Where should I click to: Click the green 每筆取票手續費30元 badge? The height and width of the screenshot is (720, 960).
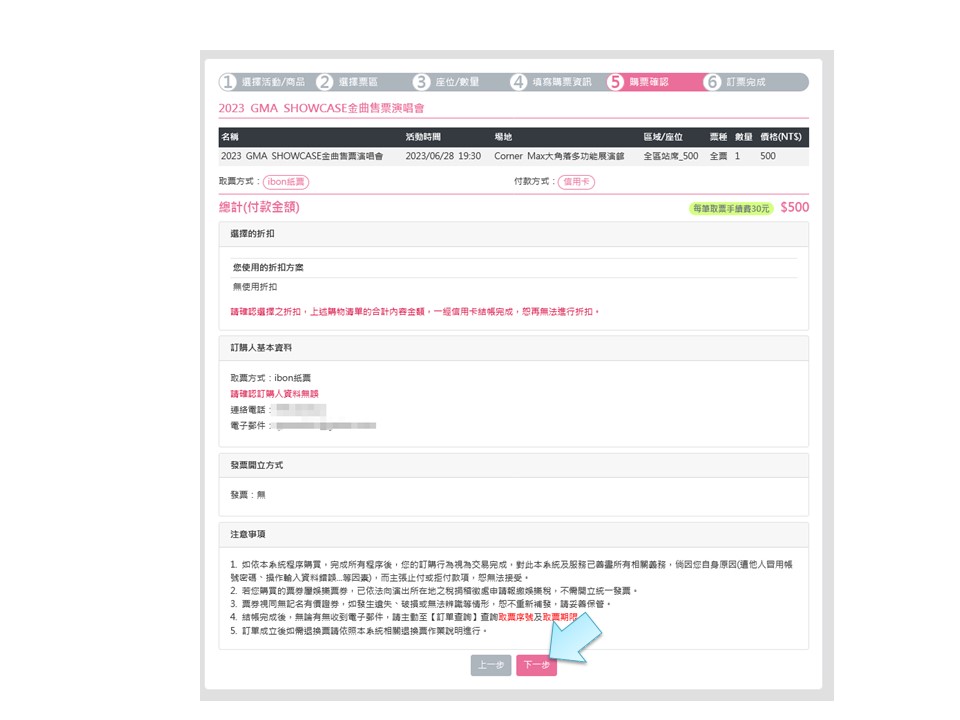(731, 209)
